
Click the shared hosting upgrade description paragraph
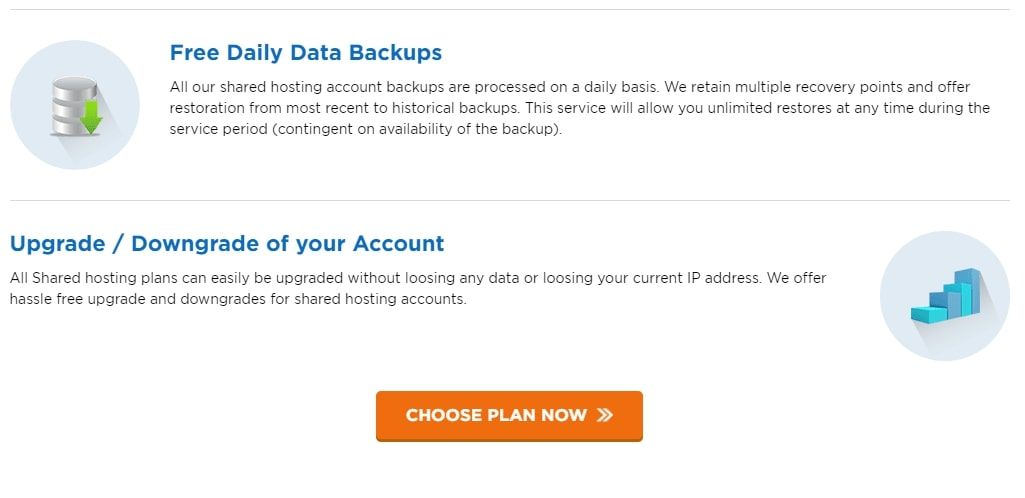(x=418, y=288)
